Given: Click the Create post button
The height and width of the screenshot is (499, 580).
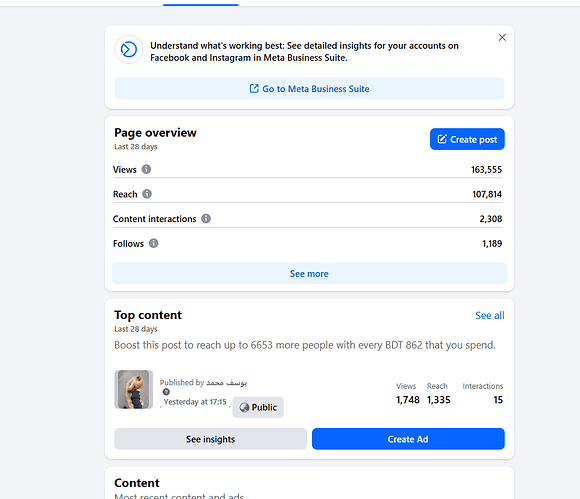Looking at the screenshot, I should [x=467, y=139].
